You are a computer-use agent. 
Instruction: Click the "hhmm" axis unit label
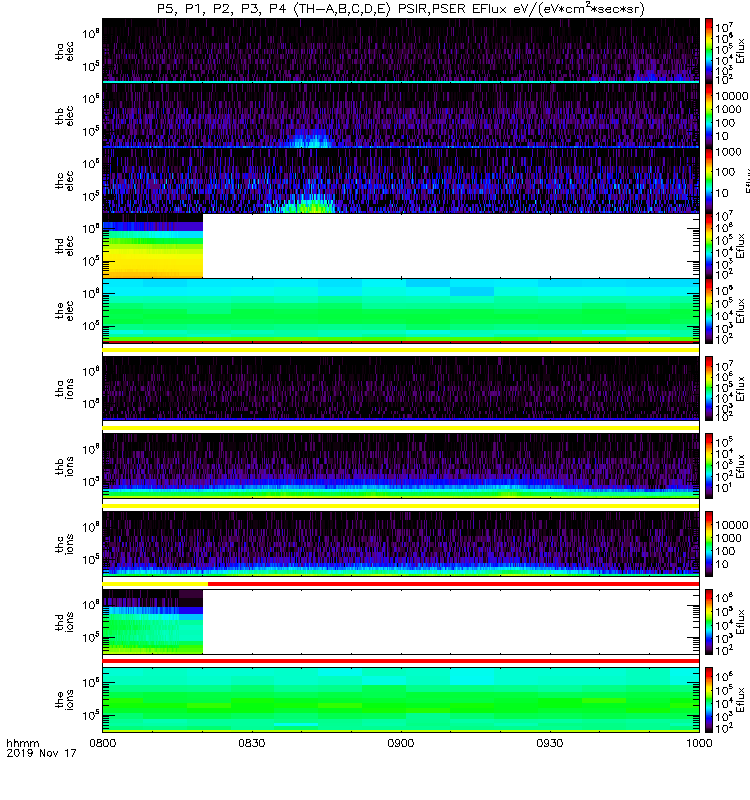point(23,743)
